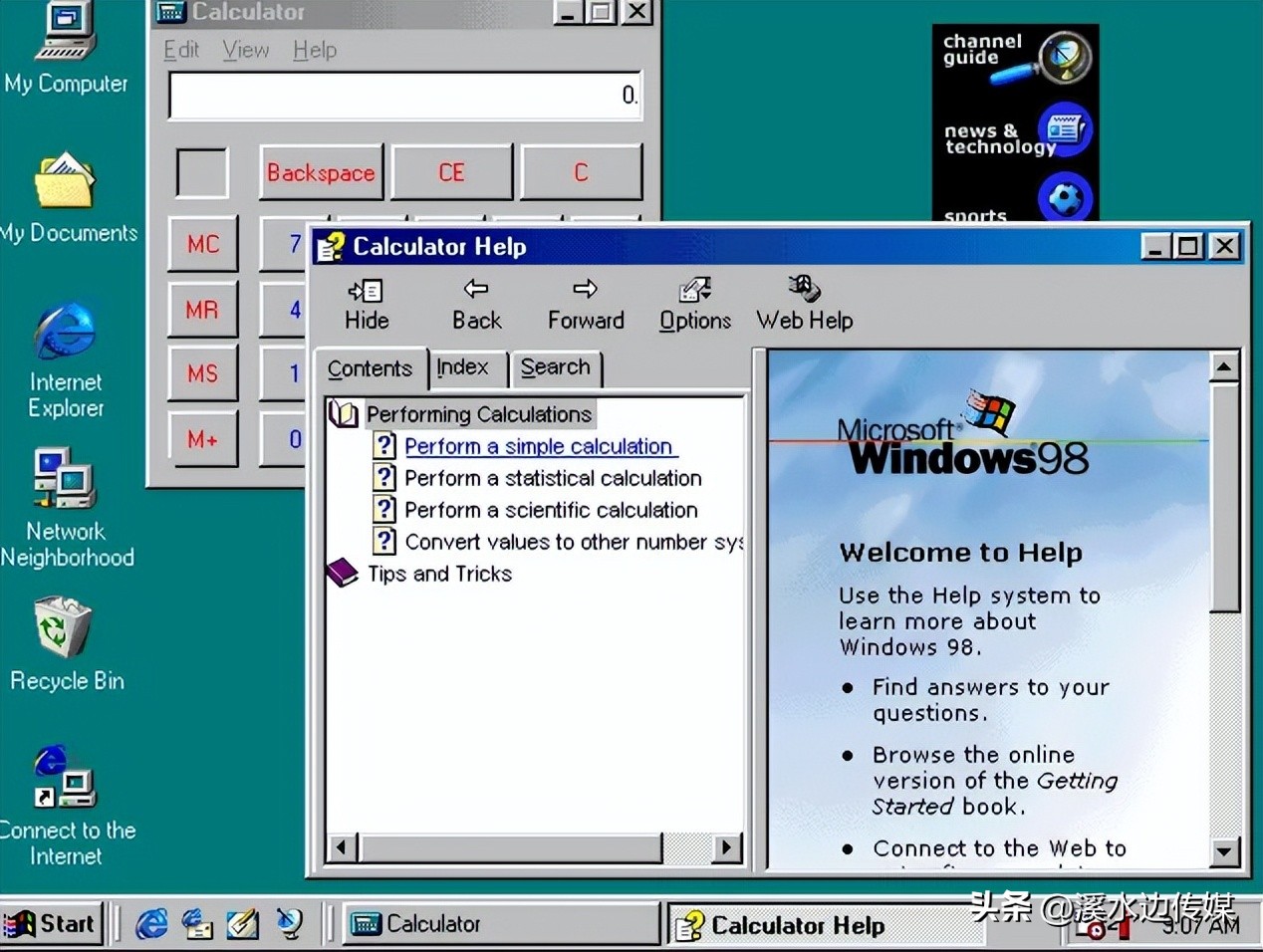Image resolution: width=1263 pixels, height=952 pixels.
Task: Switch to the Contents tab
Action: (x=370, y=368)
